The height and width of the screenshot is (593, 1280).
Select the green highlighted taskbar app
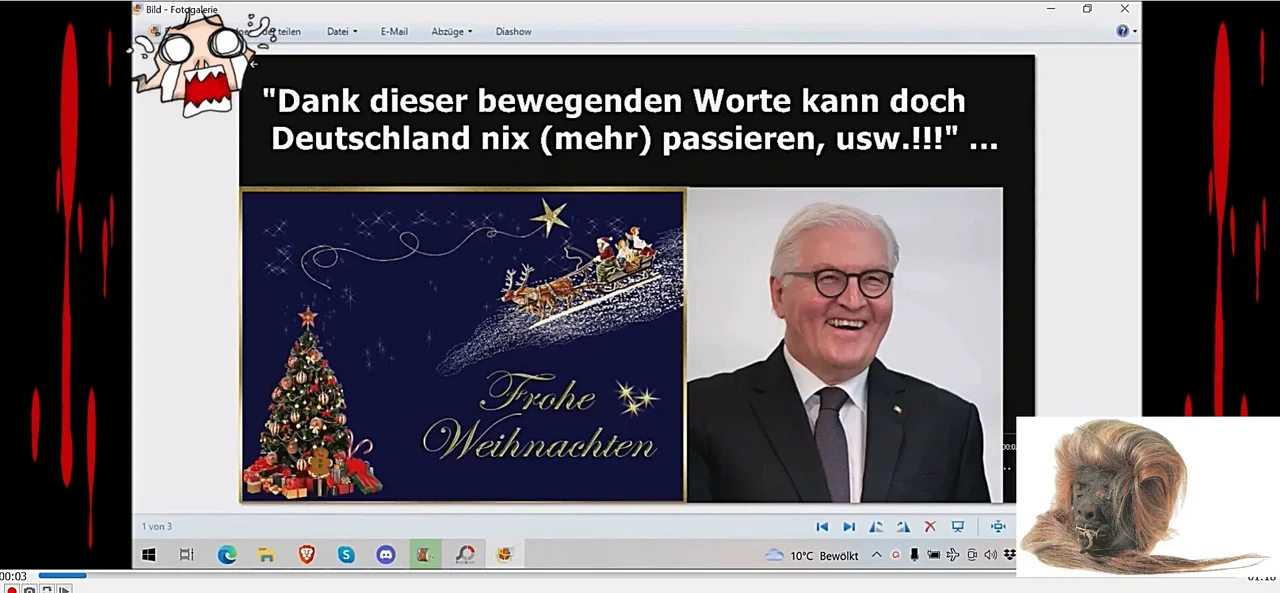[x=425, y=555]
